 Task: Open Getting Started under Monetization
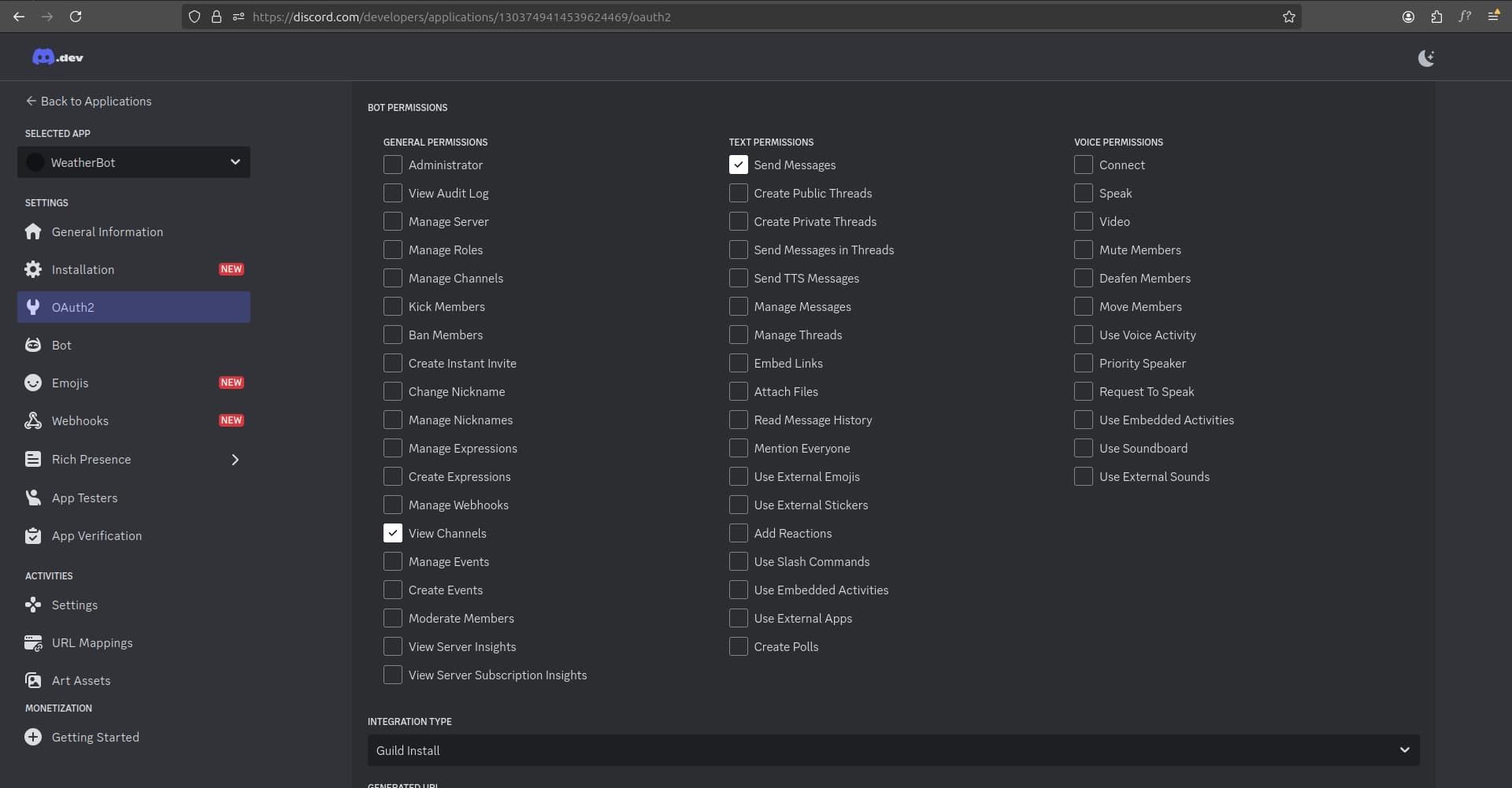(x=94, y=737)
